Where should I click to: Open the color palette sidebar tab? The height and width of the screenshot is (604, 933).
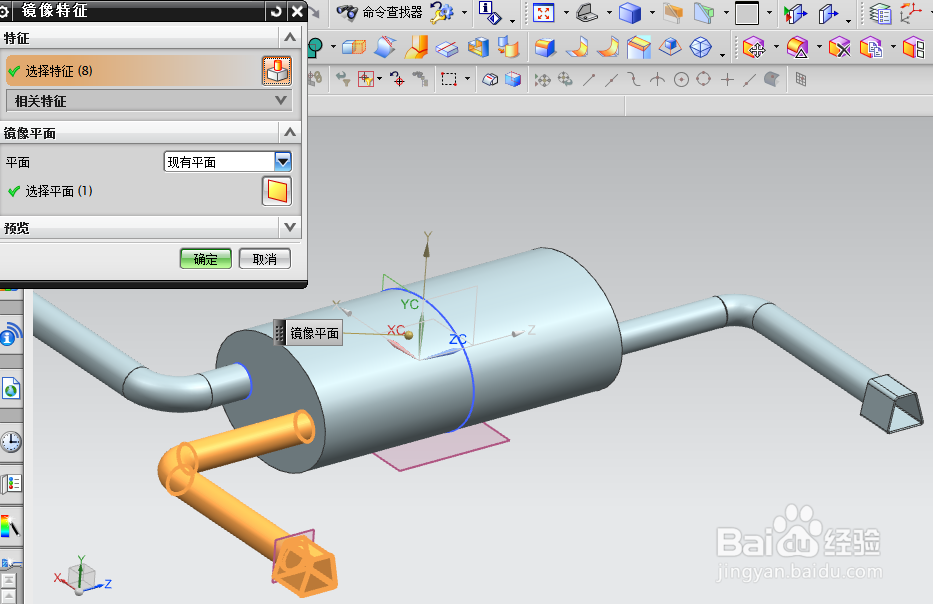click(x=11, y=526)
